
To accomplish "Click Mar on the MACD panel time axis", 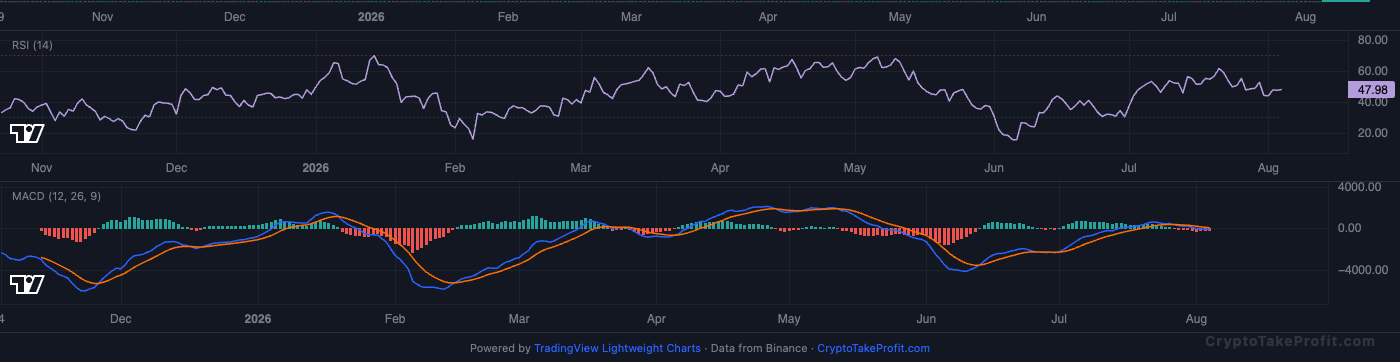I will [x=518, y=319].
